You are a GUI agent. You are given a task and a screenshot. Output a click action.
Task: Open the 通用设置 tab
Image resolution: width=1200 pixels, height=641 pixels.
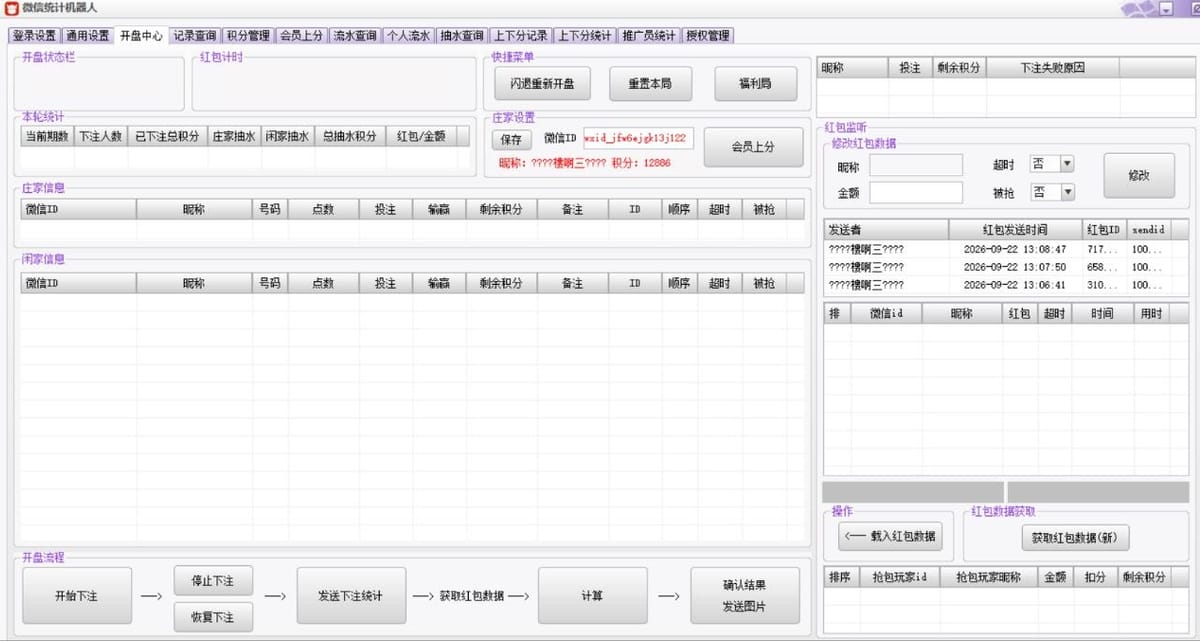87,35
